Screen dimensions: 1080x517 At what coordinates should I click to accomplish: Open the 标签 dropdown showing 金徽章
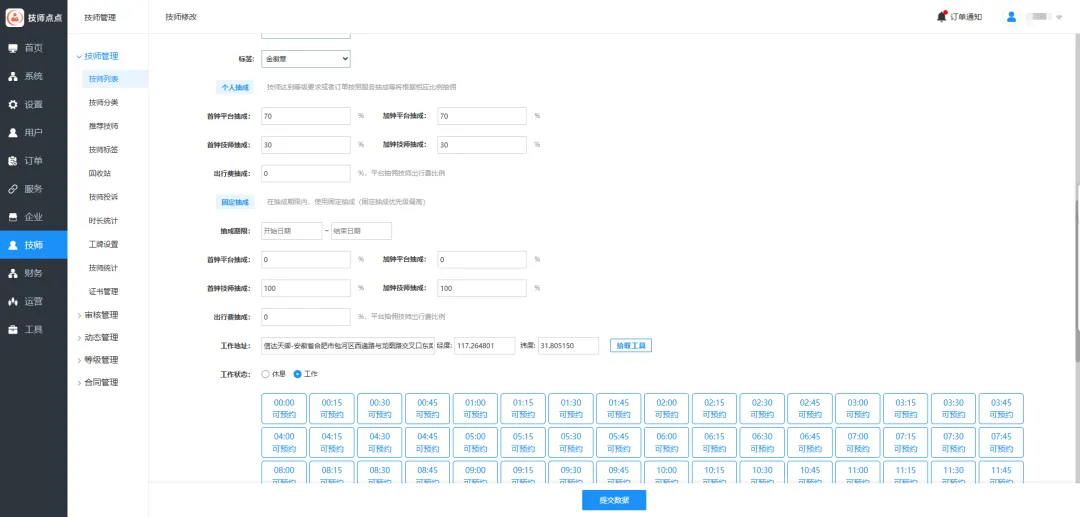305,59
